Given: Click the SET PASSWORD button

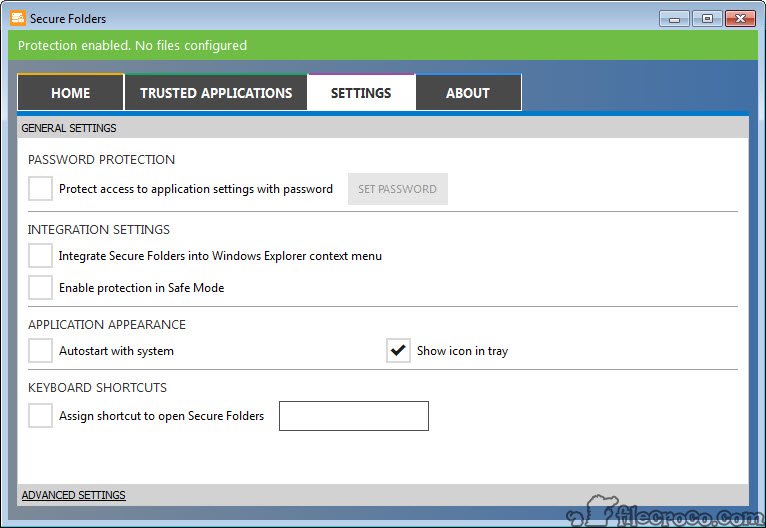Looking at the screenshot, I should point(398,189).
